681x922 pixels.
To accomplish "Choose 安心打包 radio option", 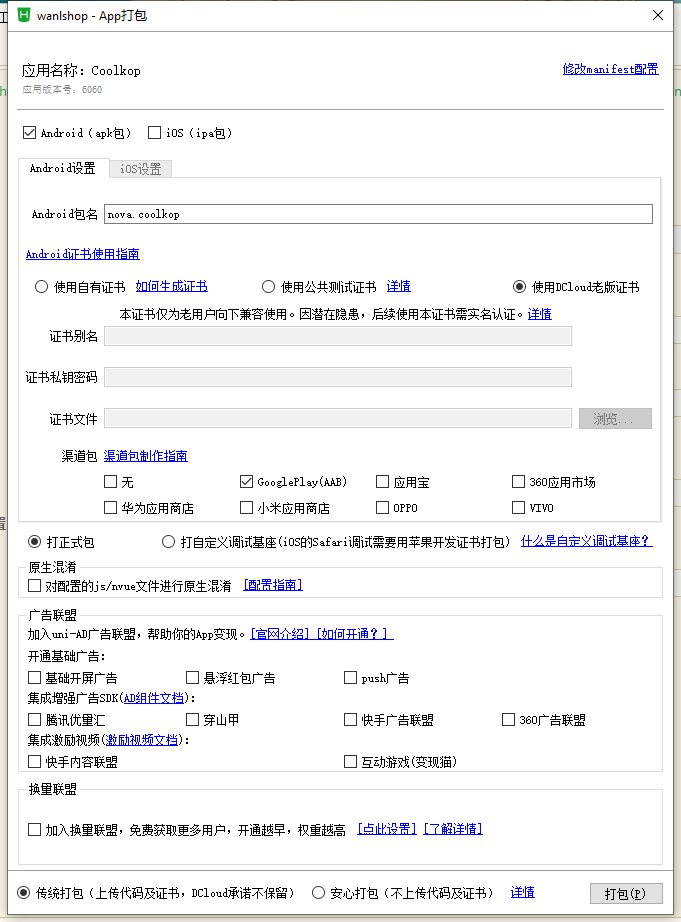I will coord(319,893).
